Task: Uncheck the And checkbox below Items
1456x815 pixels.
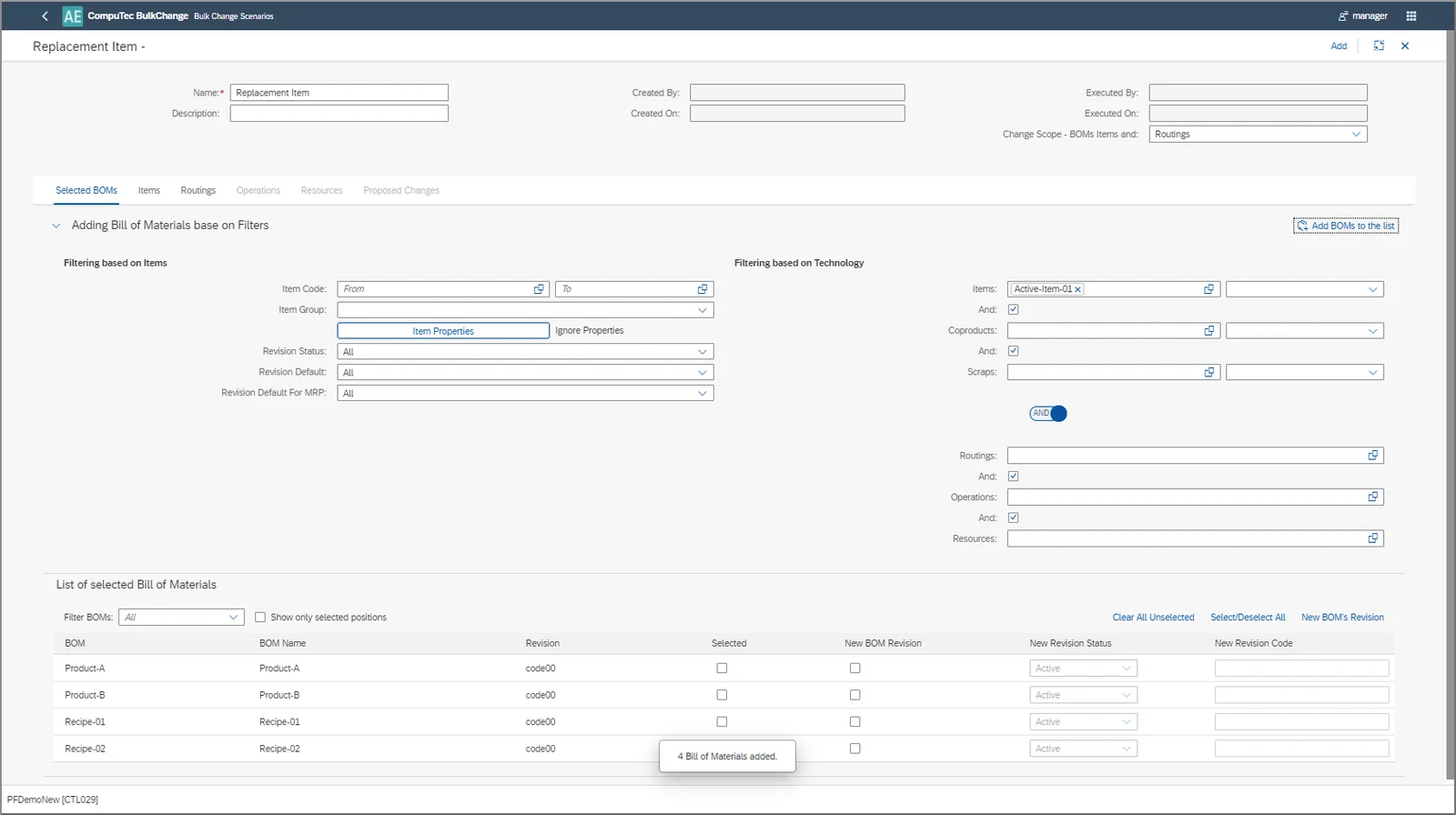Action: coord(1013,310)
